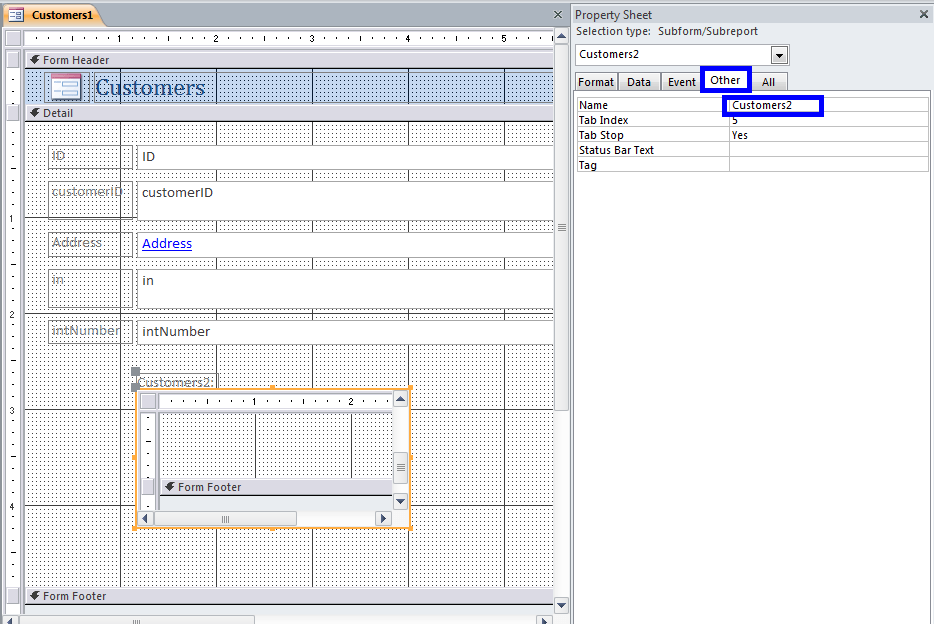Close the Customers1 form document
The image size is (934, 624).
(559, 15)
